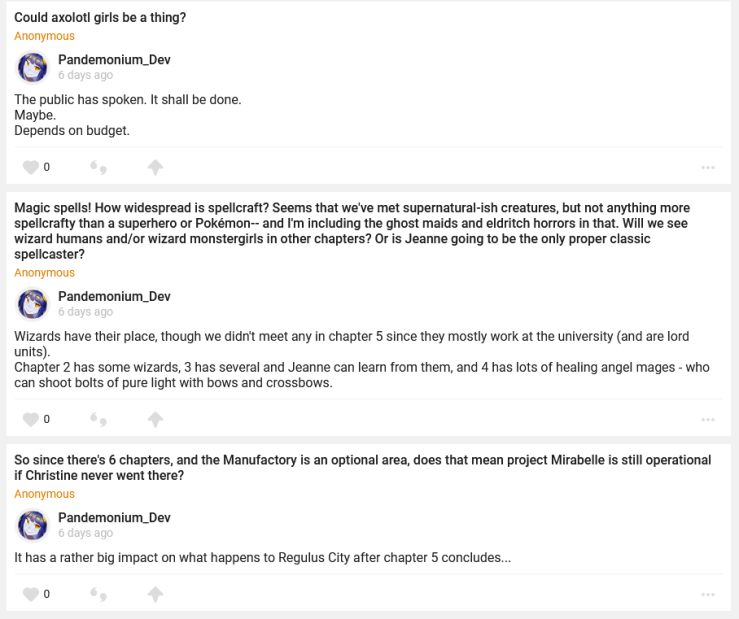Open Pandemonium_Dev avatar on the magic spells answer
Image resolution: width=739 pixels, height=619 pixels.
click(33, 303)
